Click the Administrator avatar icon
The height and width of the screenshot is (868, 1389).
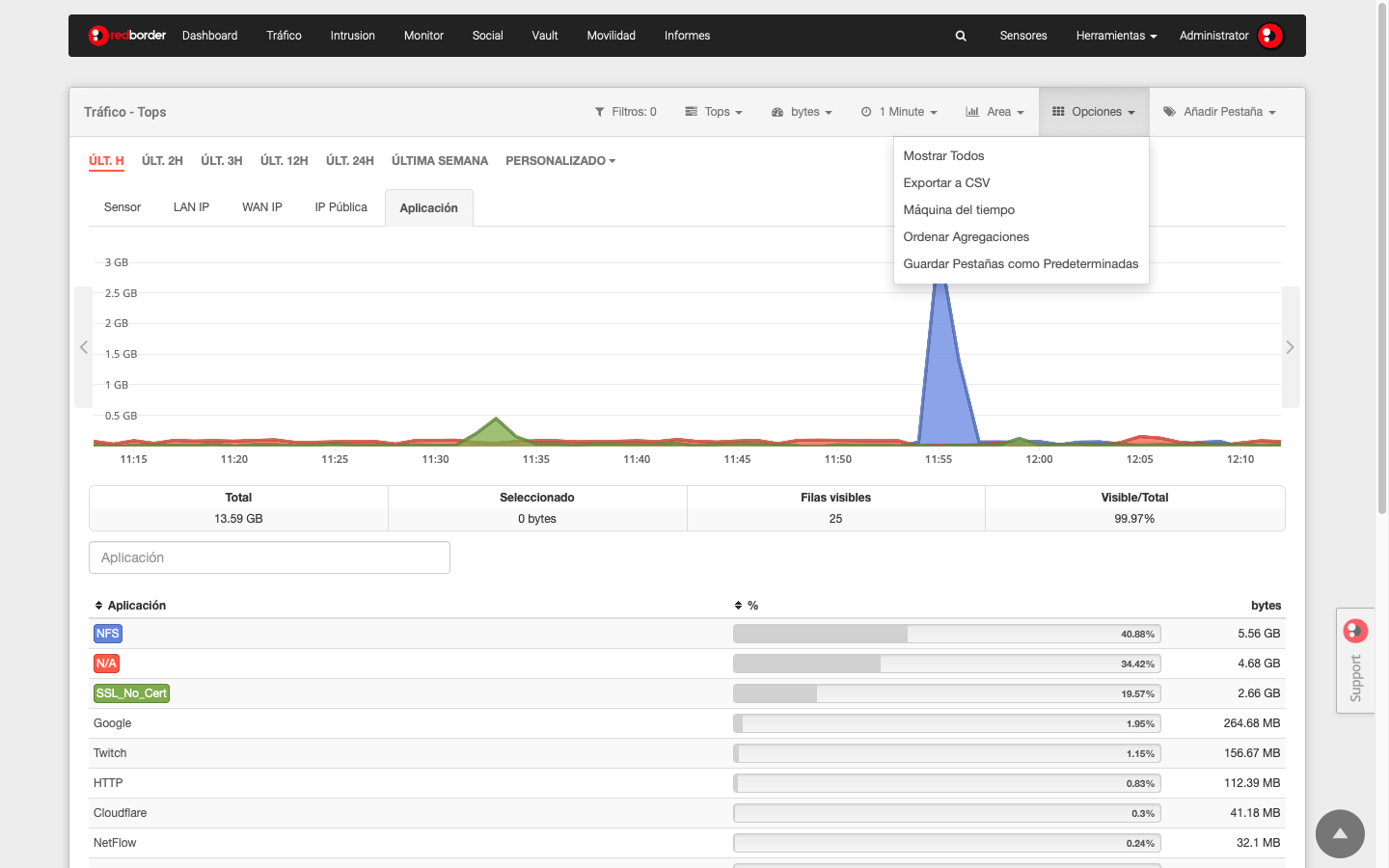click(x=1270, y=36)
